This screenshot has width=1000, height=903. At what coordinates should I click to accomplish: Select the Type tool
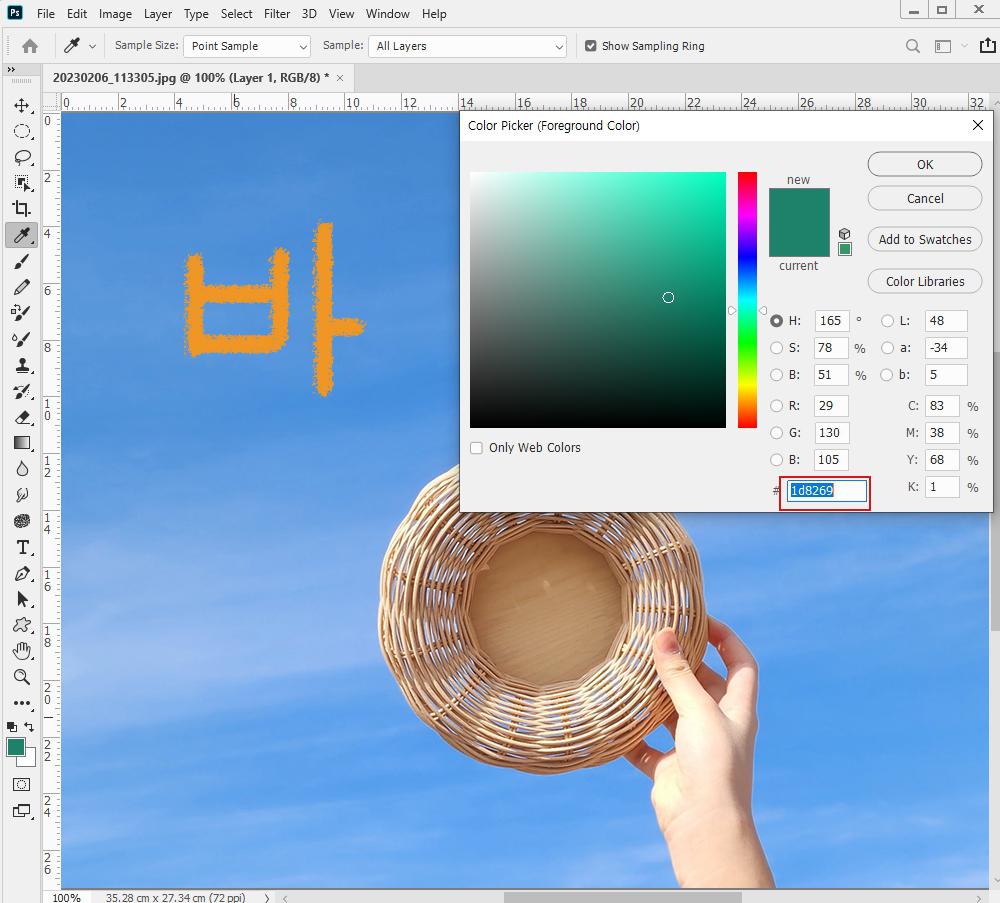[22, 547]
